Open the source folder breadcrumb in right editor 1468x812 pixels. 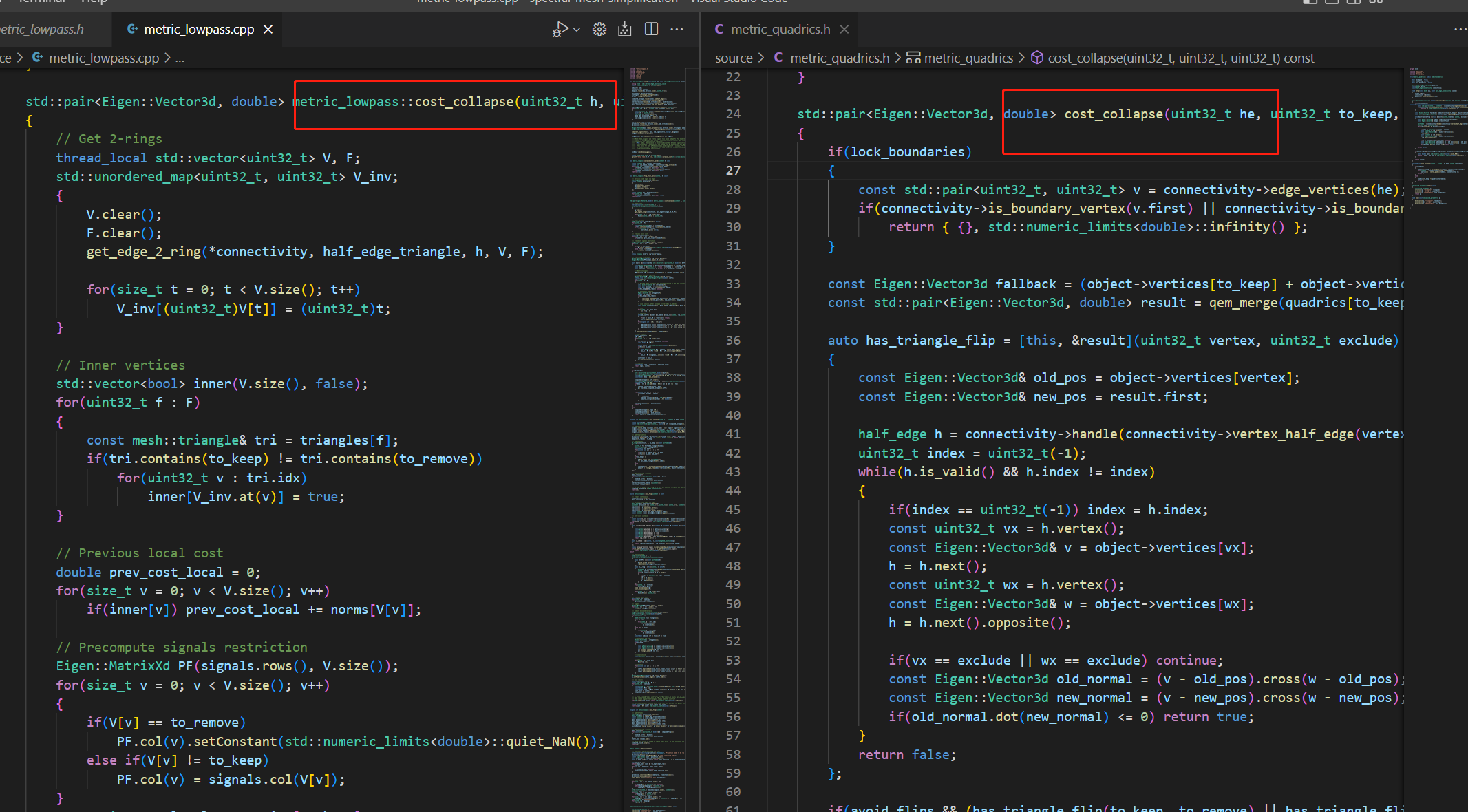pos(734,58)
